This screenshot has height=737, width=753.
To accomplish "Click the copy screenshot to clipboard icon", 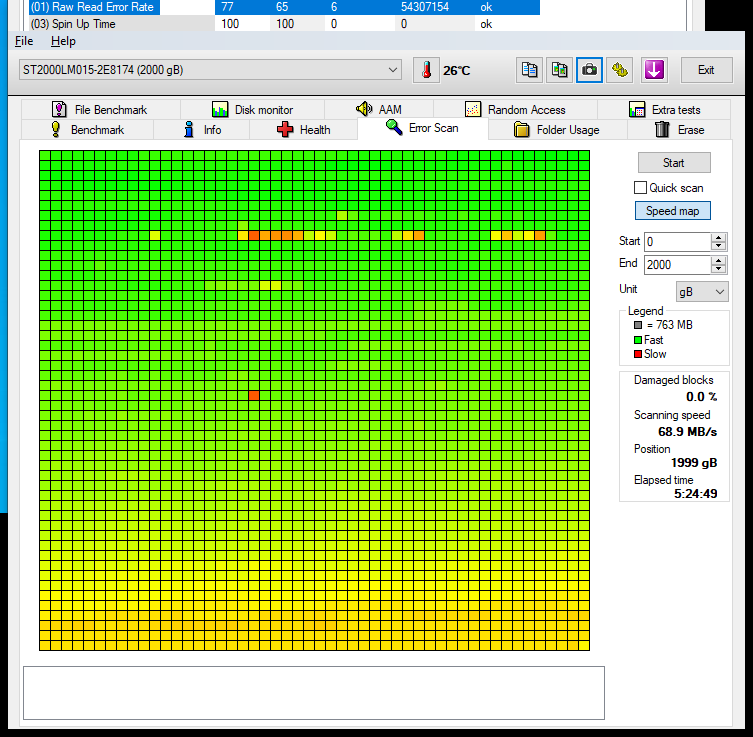I will (x=559, y=70).
